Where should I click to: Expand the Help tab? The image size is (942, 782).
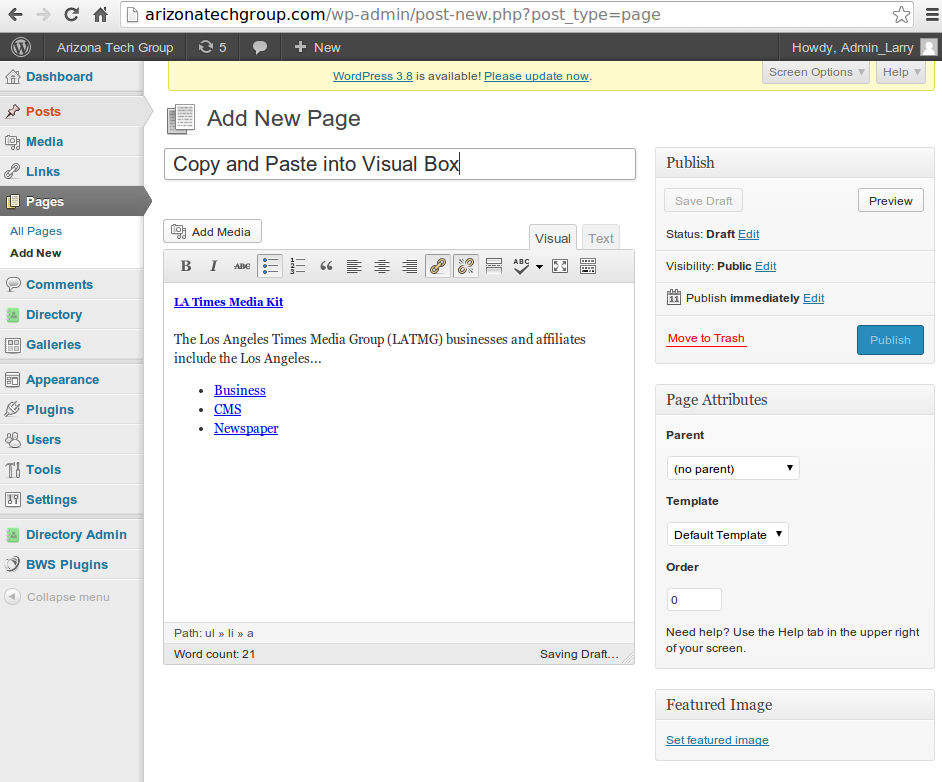pyautogui.click(x=901, y=72)
